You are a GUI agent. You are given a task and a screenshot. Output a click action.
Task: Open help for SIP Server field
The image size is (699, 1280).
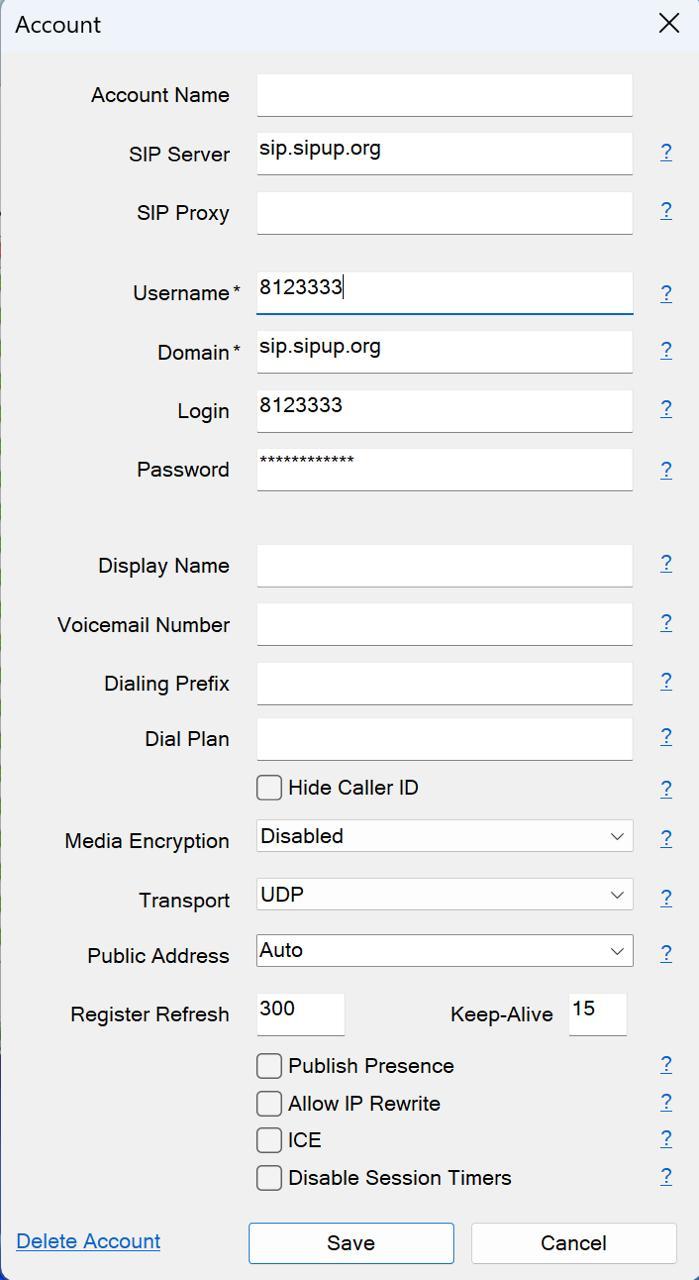coord(666,152)
